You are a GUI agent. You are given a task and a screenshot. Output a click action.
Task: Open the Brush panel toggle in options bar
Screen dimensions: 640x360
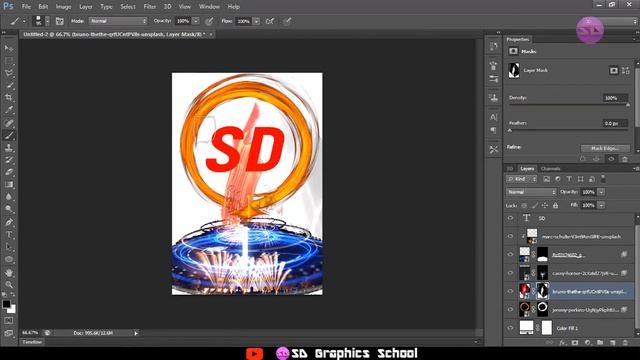click(60, 21)
